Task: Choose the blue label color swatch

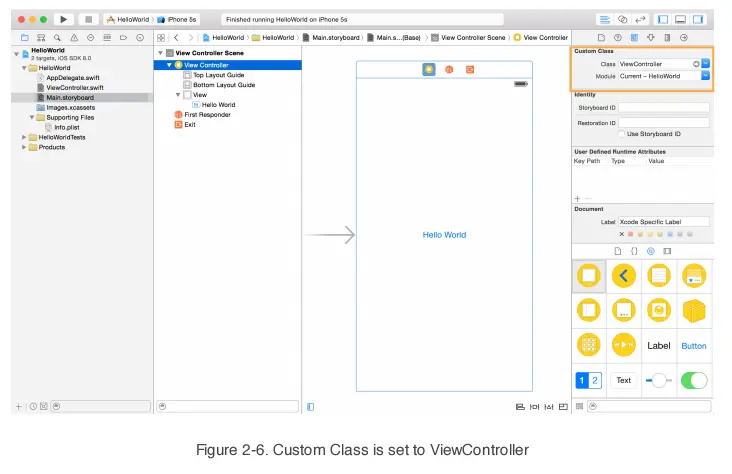Action: pyautogui.click(x=670, y=234)
